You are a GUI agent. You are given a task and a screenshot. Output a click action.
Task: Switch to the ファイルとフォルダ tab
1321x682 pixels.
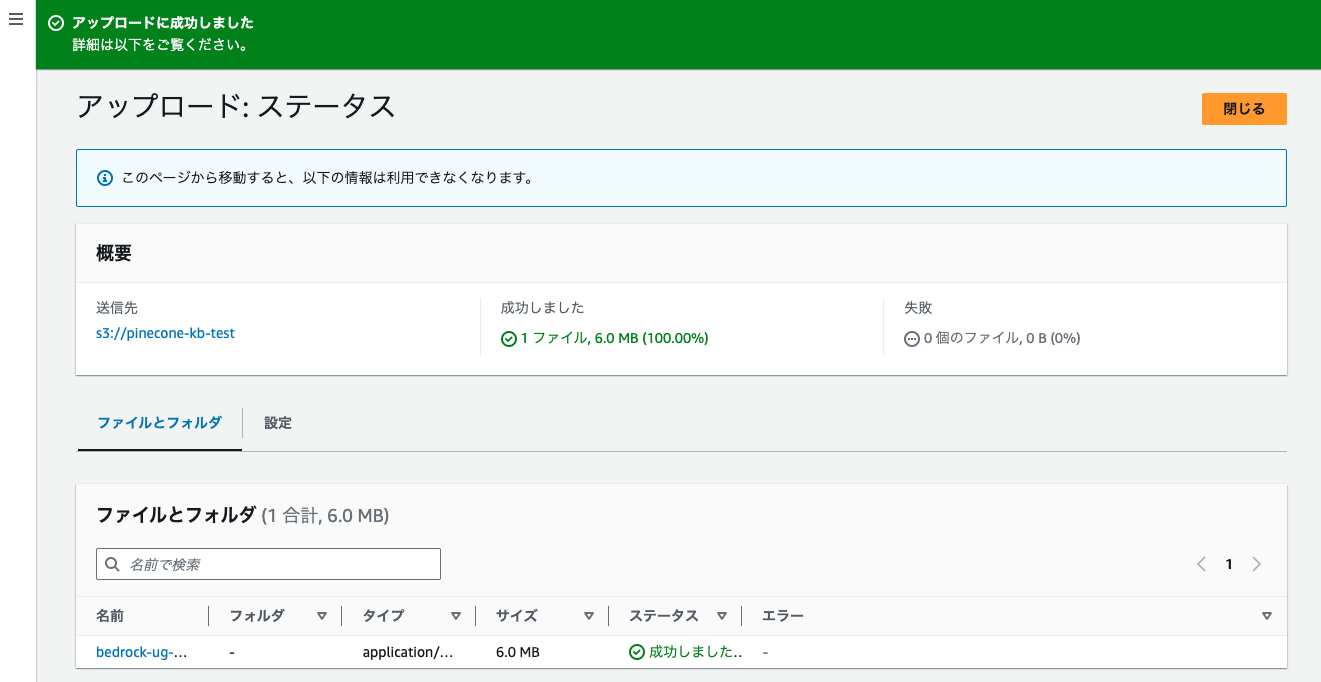(x=159, y=423)
